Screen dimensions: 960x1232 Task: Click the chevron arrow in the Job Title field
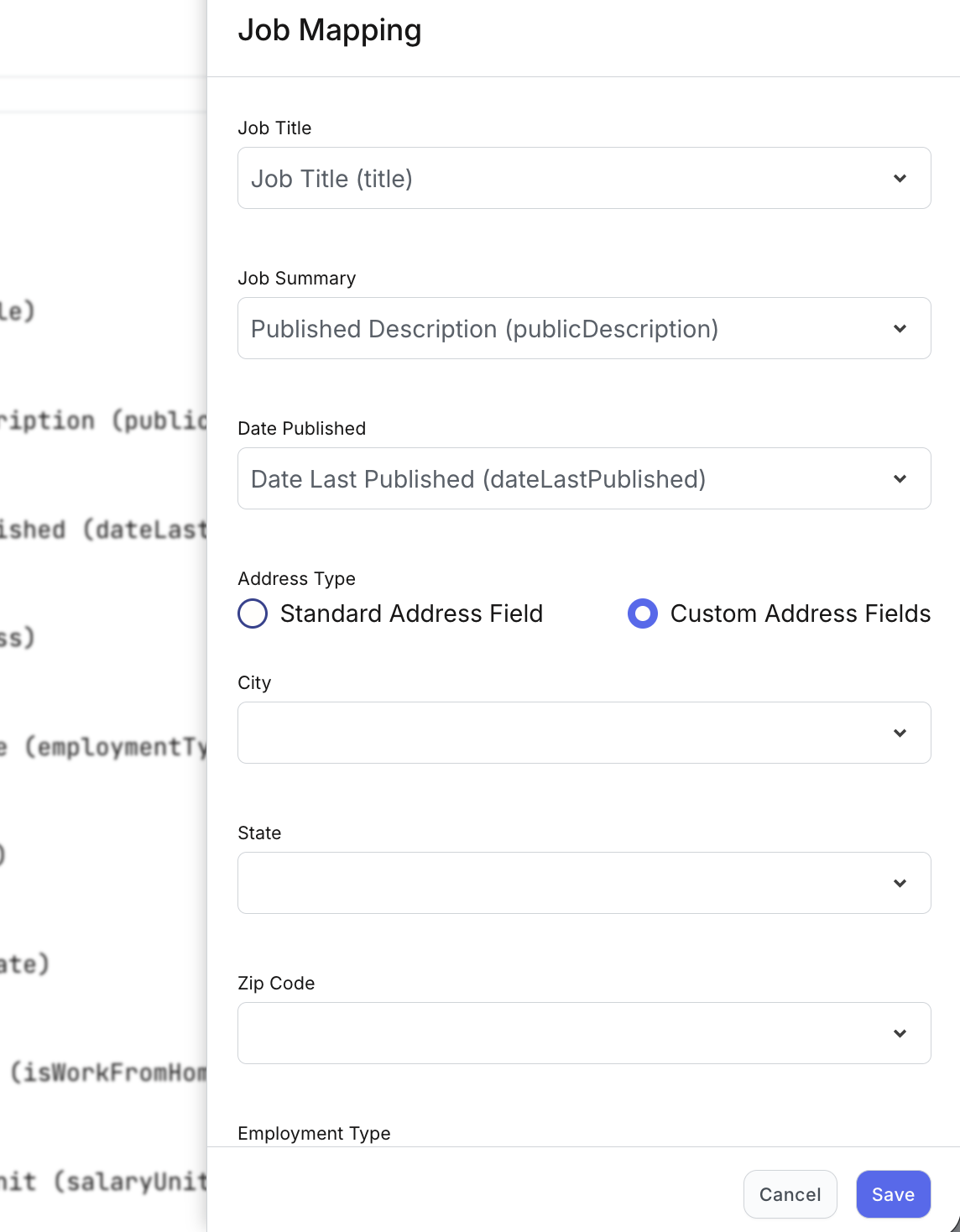(x=900, y=179)
